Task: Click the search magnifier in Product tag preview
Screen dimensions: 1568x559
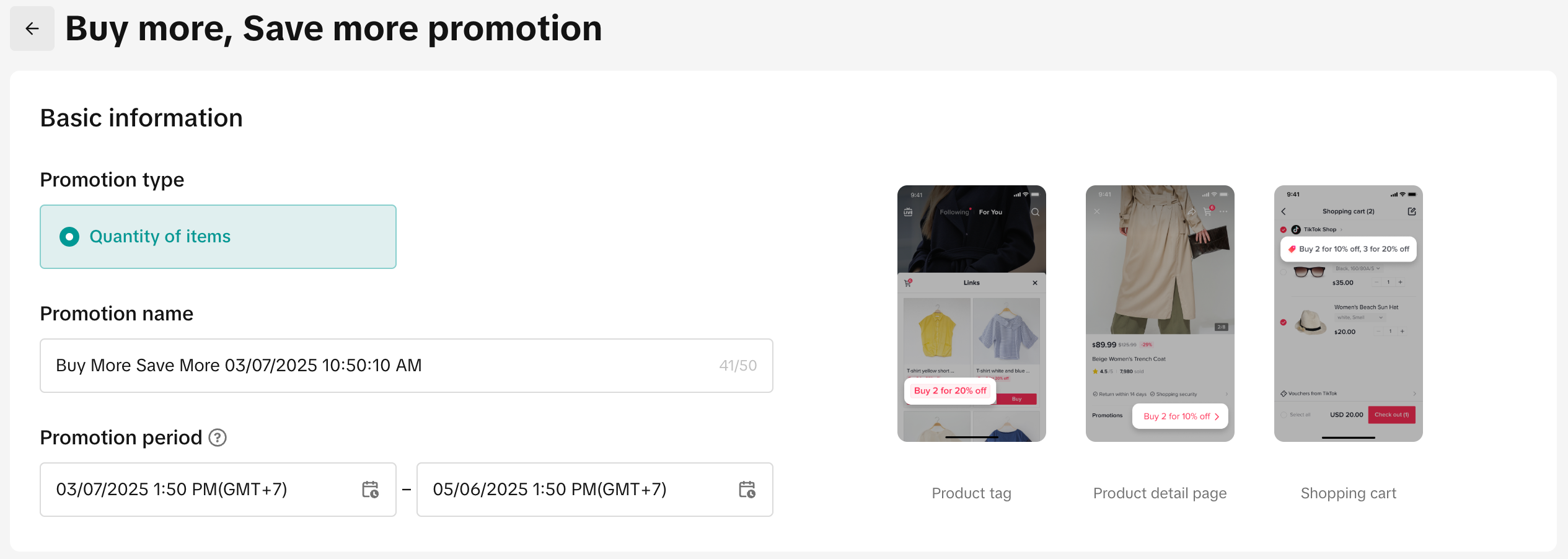Action: 1035,212
